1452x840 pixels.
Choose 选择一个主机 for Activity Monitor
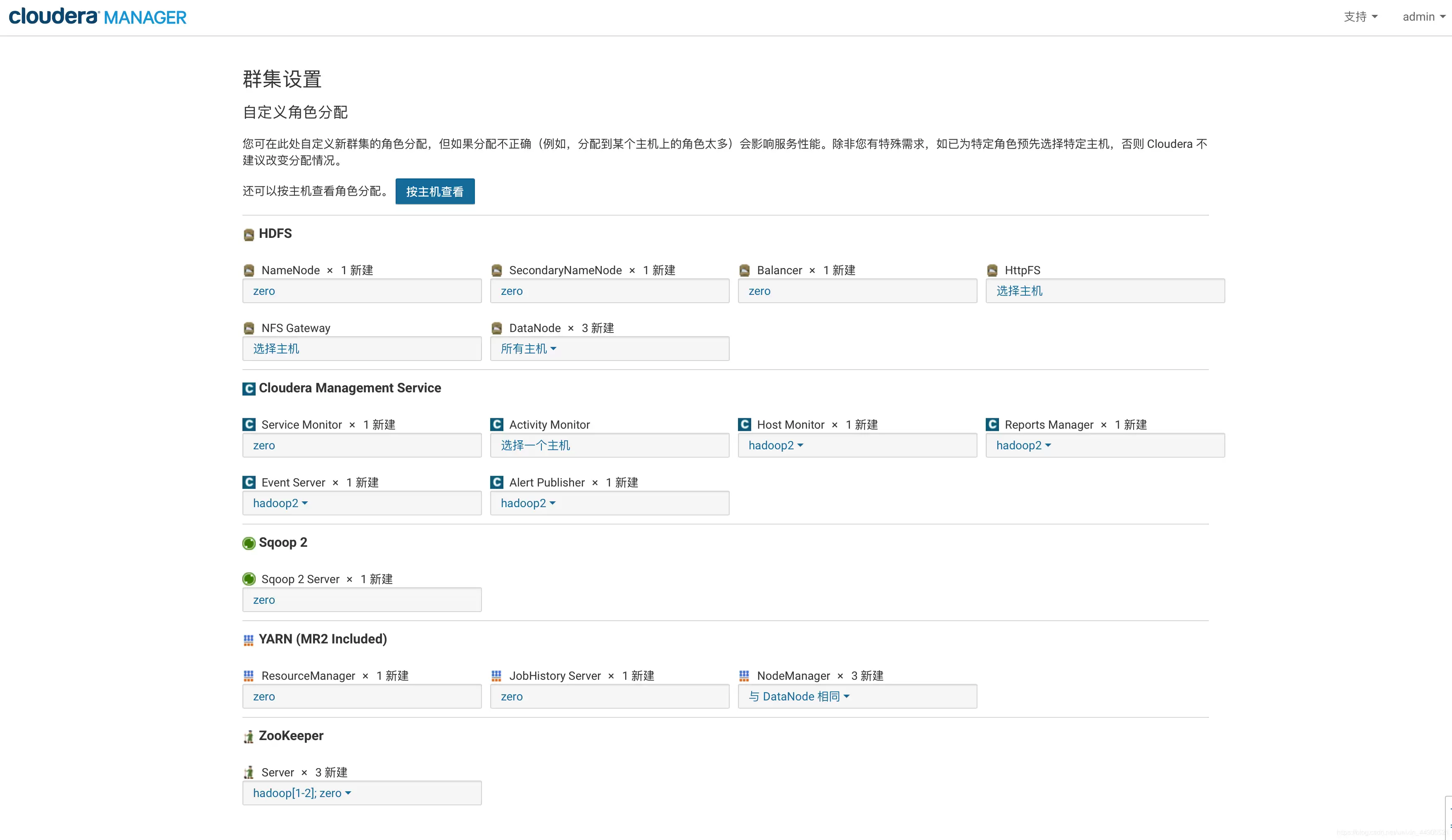(x=535, y=446)
